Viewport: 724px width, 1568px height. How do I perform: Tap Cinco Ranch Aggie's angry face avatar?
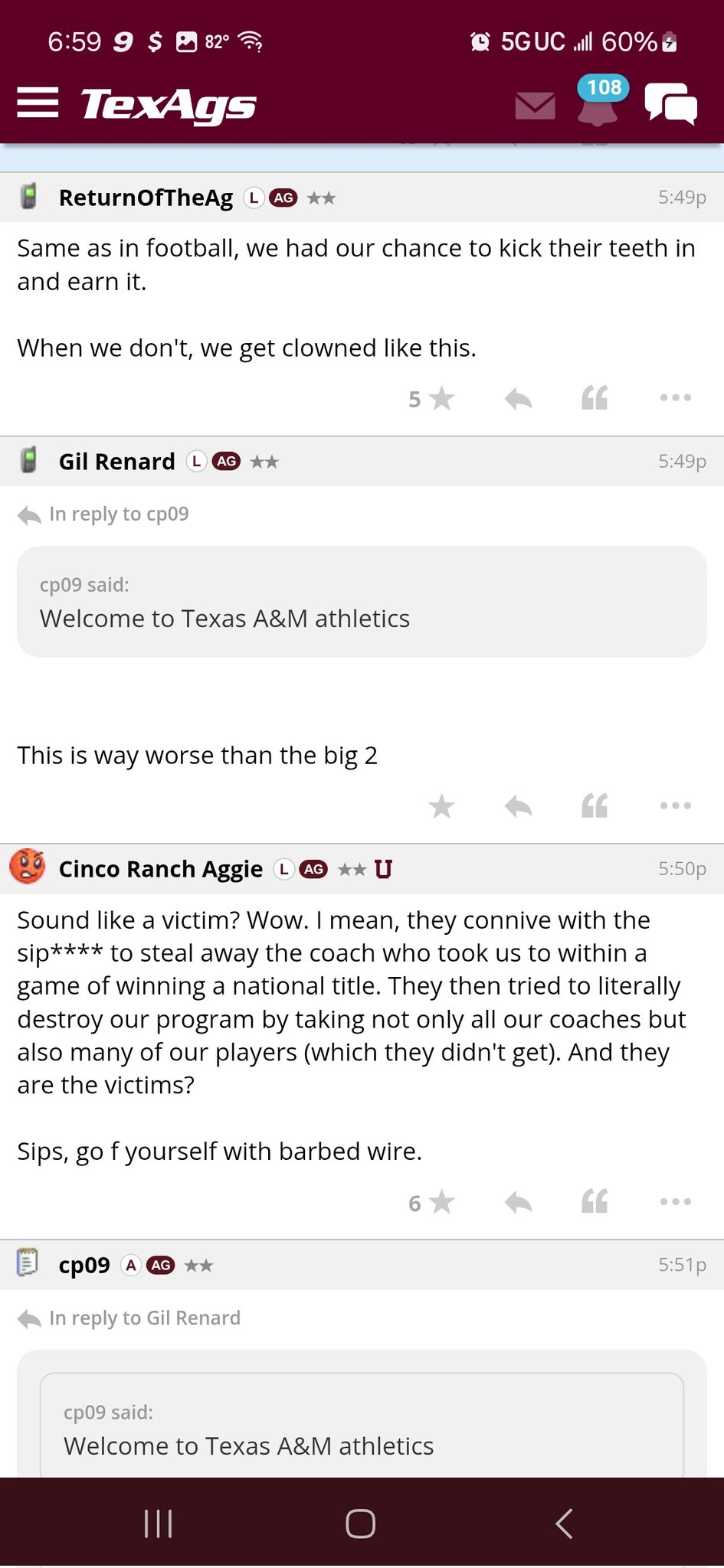(28, 867)
